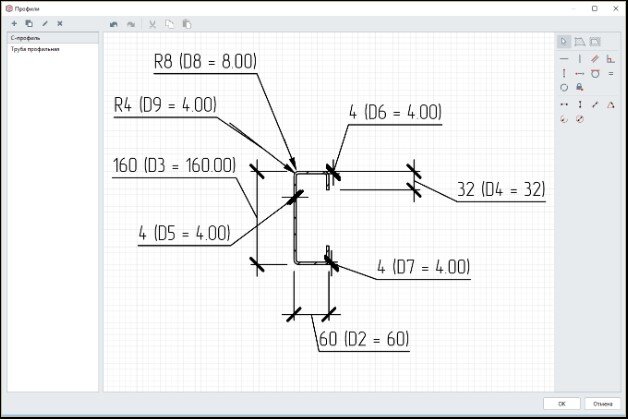Select the Труба профильная list entry

pos(53,49)
